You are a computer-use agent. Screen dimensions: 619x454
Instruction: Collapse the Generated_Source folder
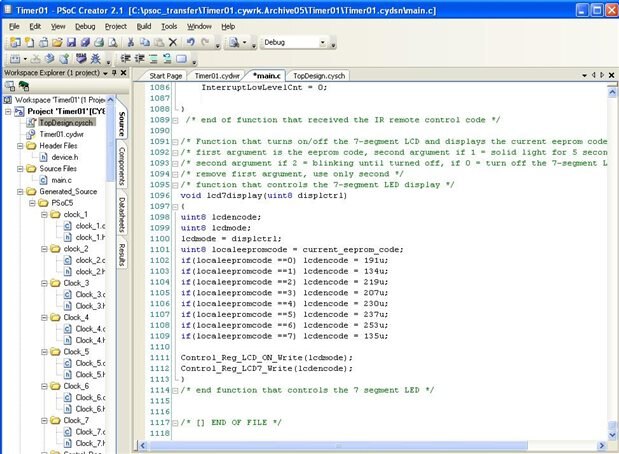pyautogui.click(x=19, y=190)
